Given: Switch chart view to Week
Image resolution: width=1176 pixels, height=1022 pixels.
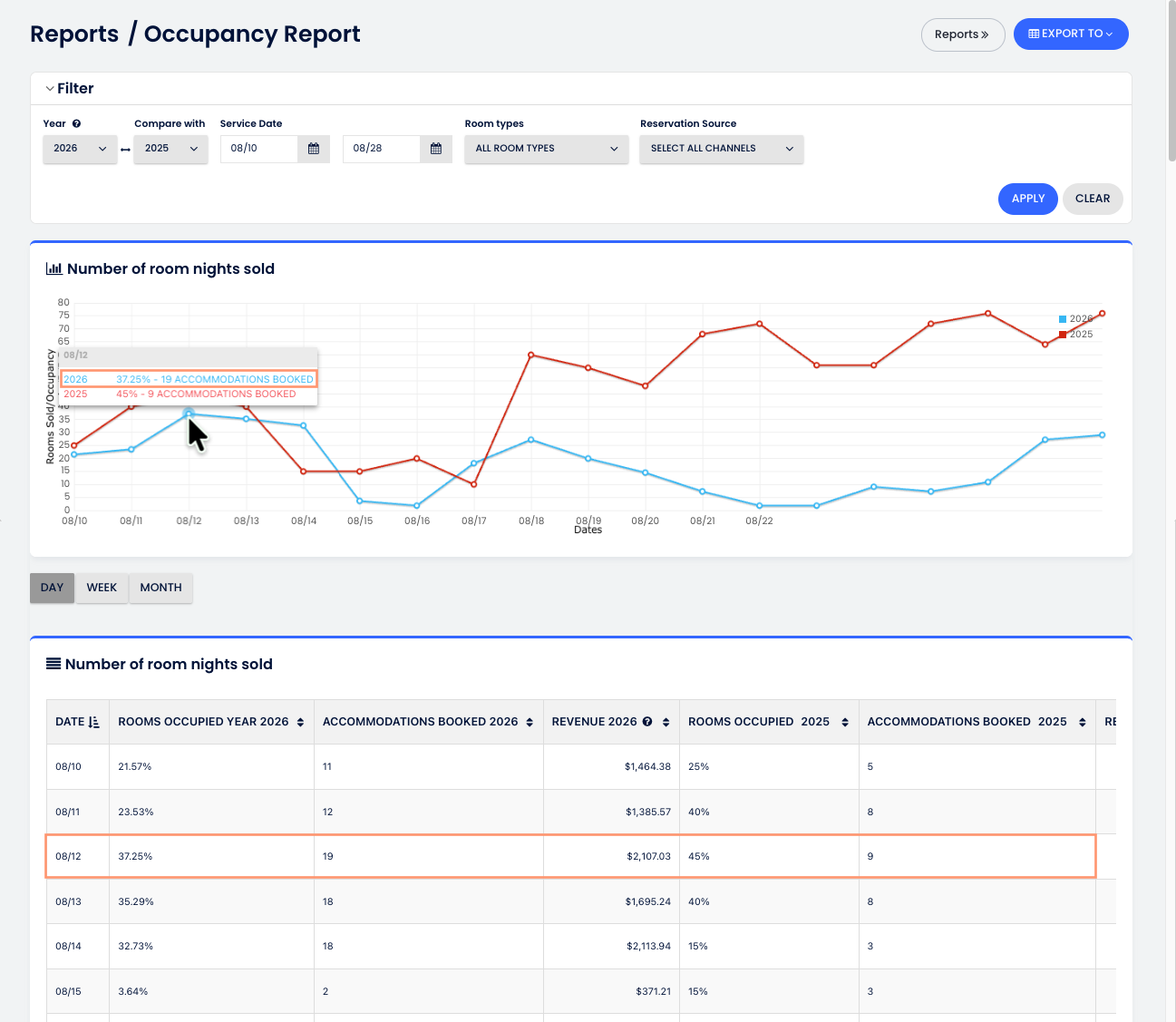Looking at the screenshot, I should [x=102, y=588].
